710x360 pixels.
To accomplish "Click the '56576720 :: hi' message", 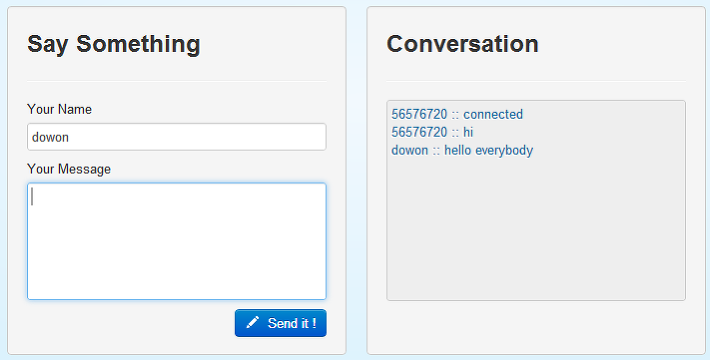I will click(x=432, y=132).
